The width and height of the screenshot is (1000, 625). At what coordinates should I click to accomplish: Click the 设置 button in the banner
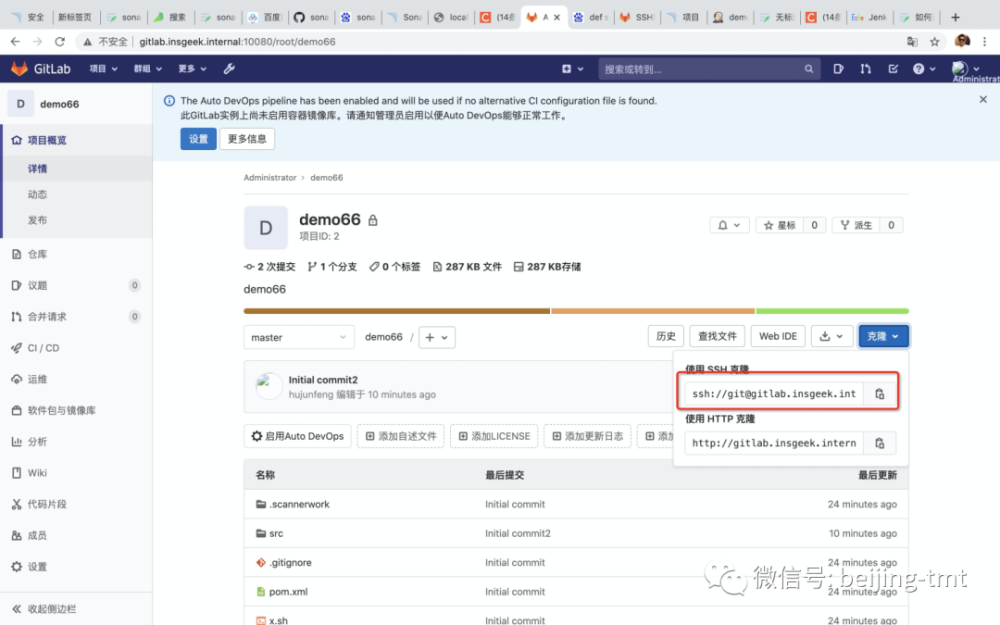pos(198,139)
